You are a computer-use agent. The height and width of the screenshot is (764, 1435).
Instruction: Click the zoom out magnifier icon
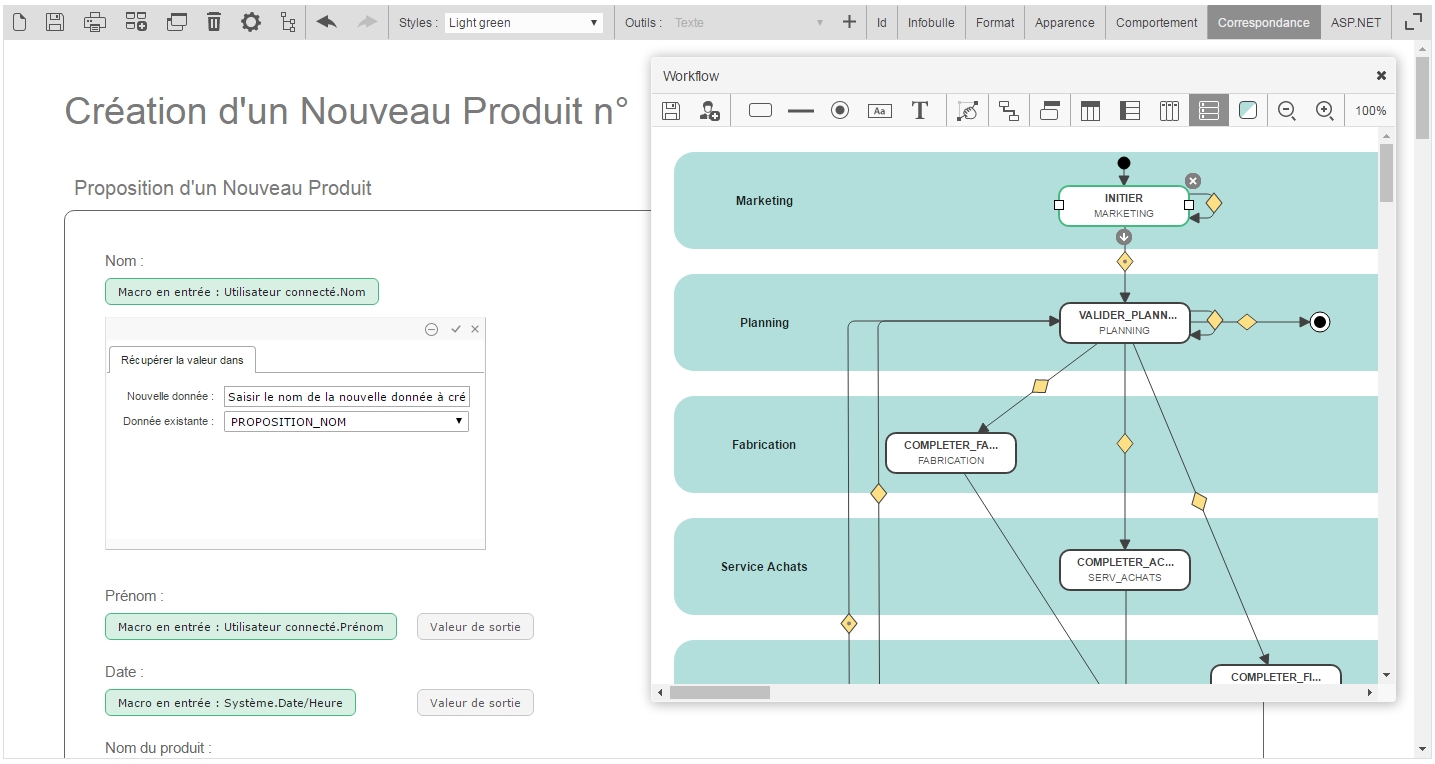pyautogui.click(x=1287, y=111)
